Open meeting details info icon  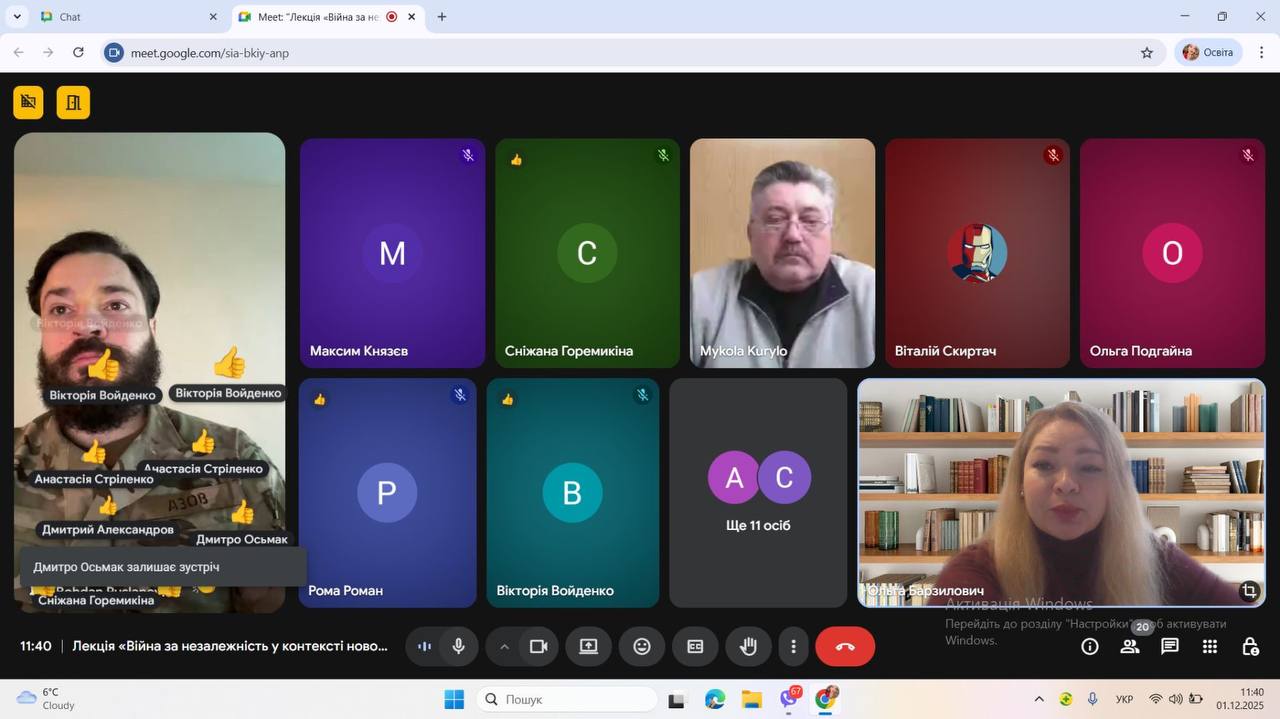pos(1090,647)
